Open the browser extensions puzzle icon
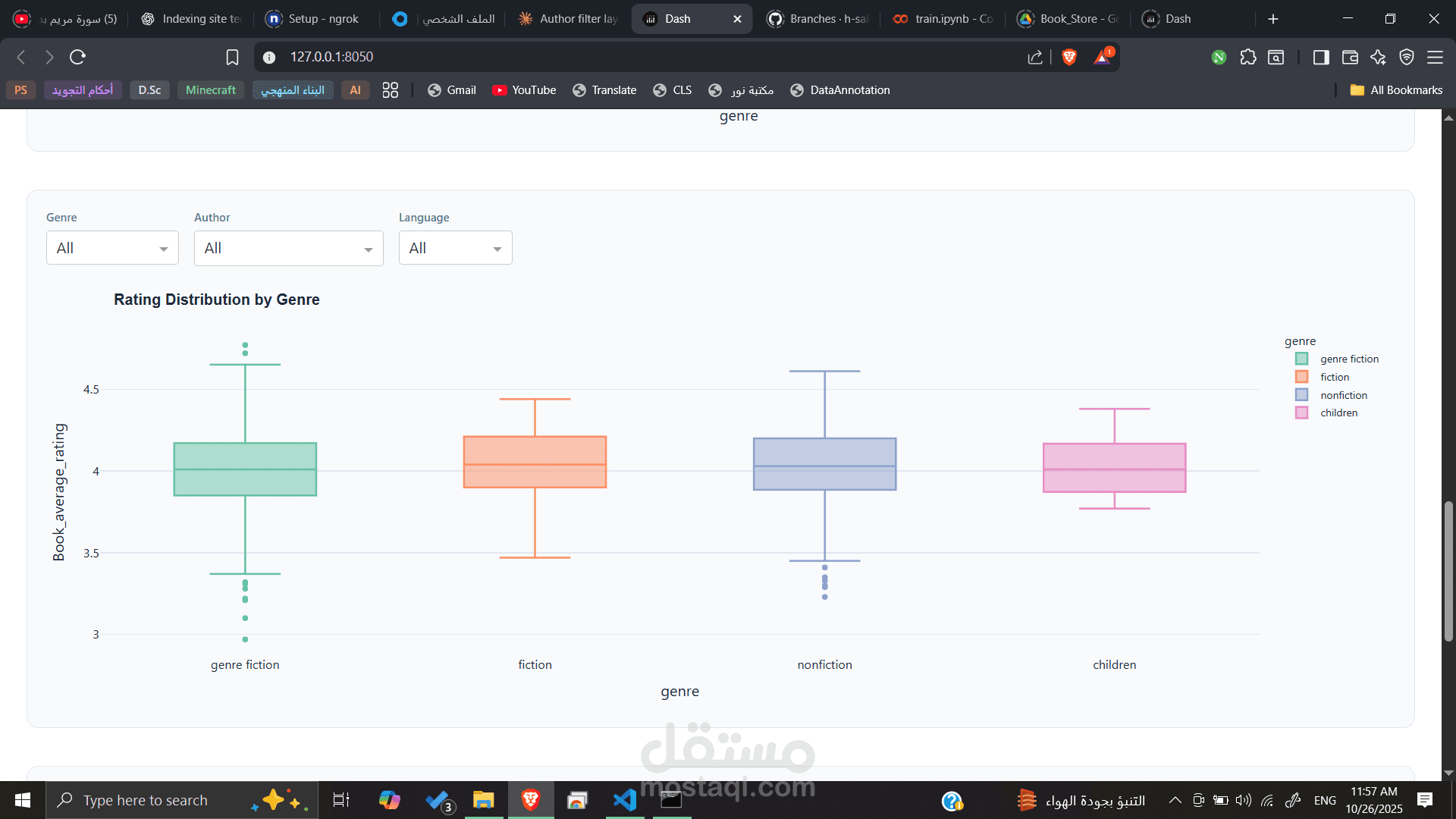 1247,57
